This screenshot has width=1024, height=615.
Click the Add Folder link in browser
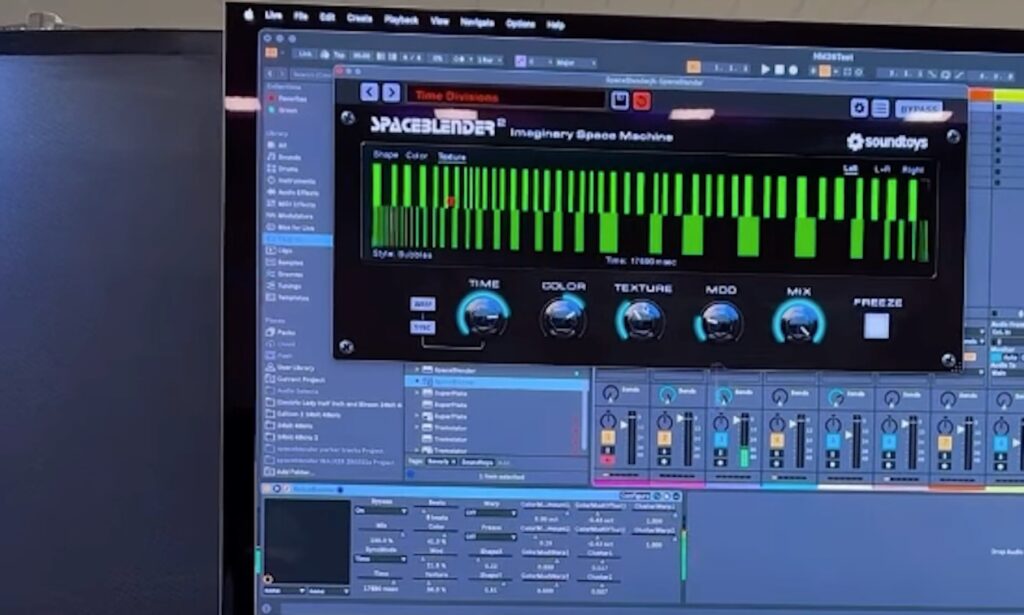291,470
